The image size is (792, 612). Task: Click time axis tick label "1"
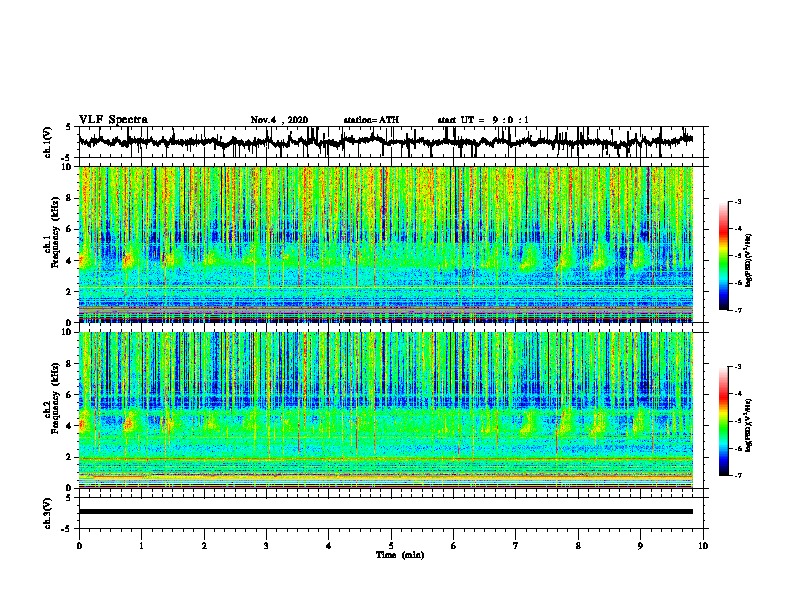(141, 546)
